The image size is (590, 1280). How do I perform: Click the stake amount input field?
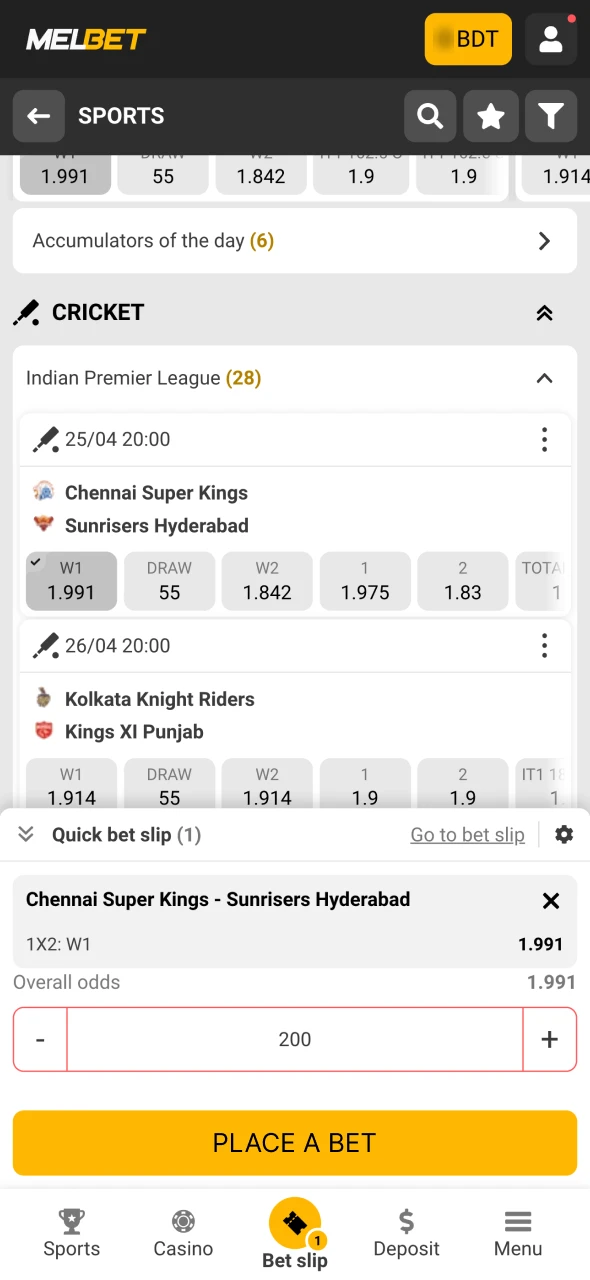click(294, 1039)
